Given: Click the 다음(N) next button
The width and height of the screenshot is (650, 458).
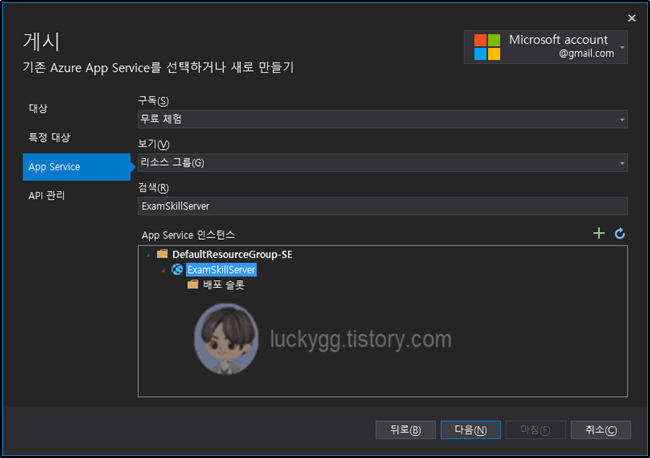Looking at the screenshot, I should tap(471, 430).
